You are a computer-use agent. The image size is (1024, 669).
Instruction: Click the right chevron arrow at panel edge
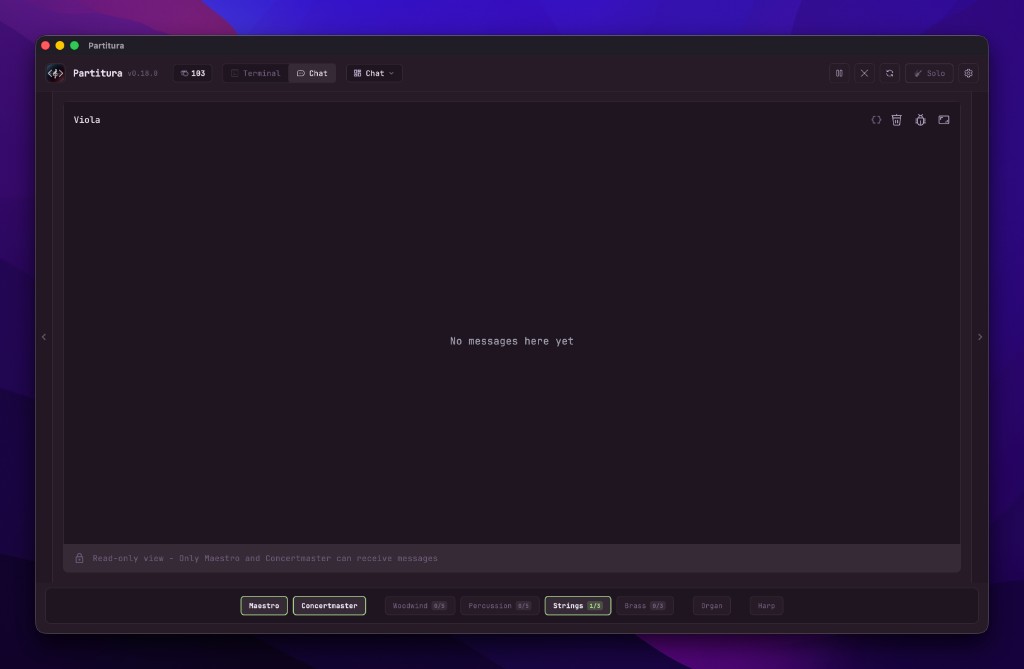[x=980, y=337]
